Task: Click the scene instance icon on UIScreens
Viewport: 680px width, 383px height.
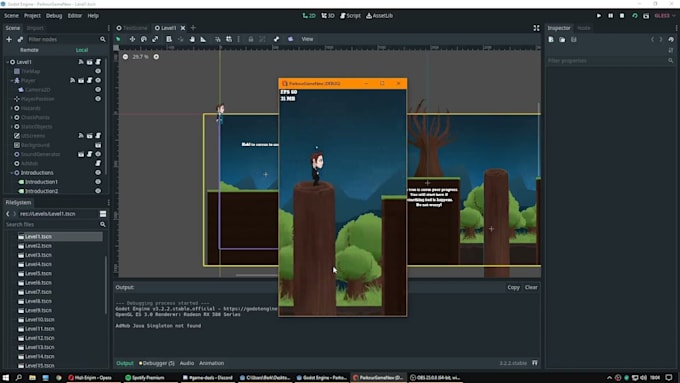Action: click(x=90, y=136)
